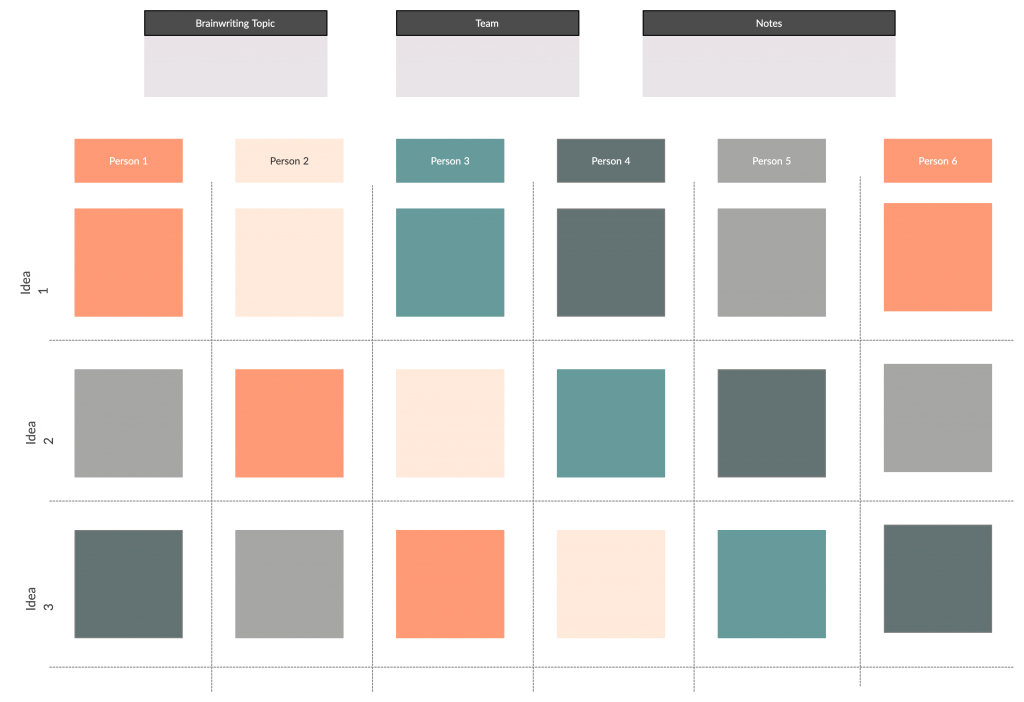Click the teal card in Person 5's Idea 3 cell
The height and width of the screenshot is (702, 1024).
(x=771, y=583)
